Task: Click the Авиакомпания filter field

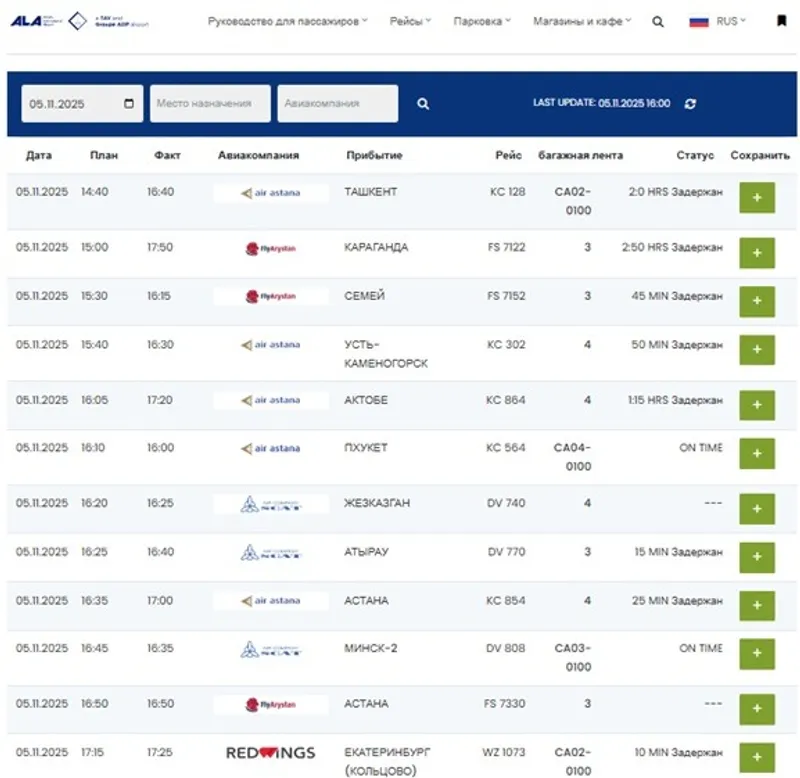Action: tap(337, 103)
